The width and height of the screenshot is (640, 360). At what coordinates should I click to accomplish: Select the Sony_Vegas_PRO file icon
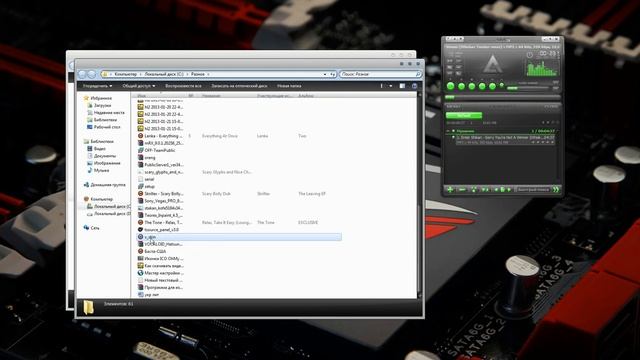coord(140,201)
